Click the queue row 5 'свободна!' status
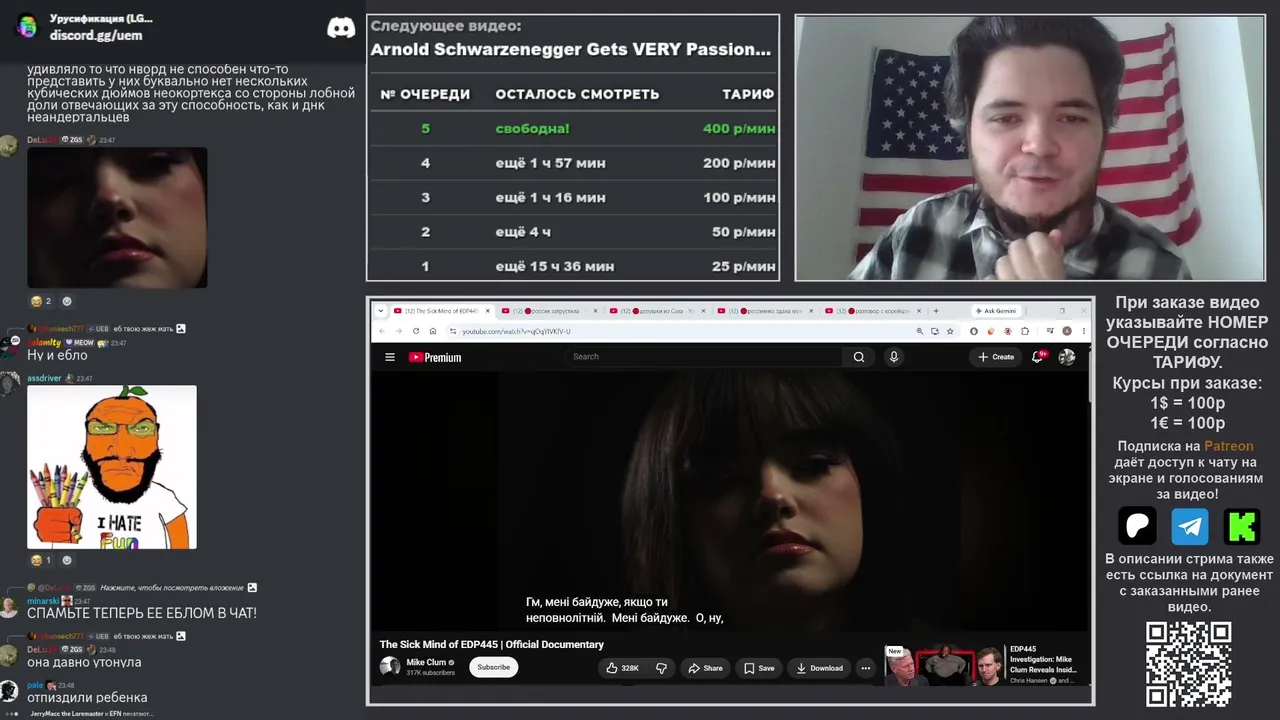This screenshot has height=720, width=1280. pos(532,129)
